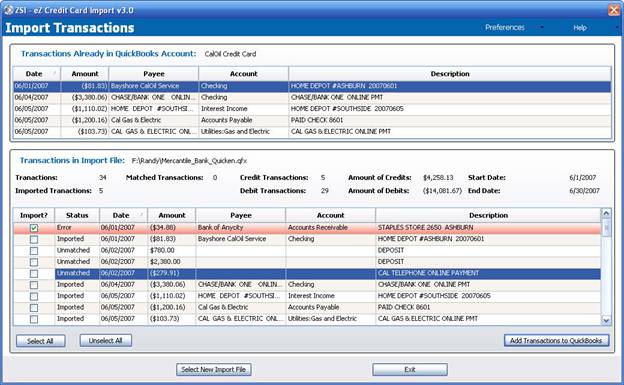This screenshot has width=624, height=385.
Task: Select QuickBooks row PAID CHECK 8601
Action: pyautogui.click(x=312, y=120)
